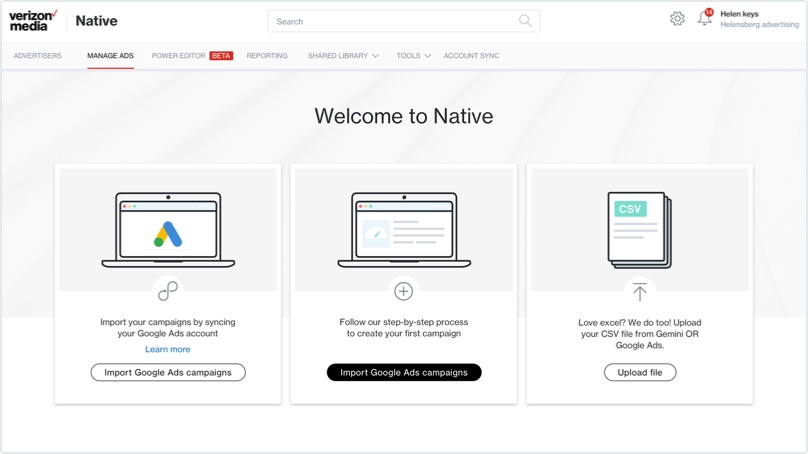This screenshot has width=808, height=454.
Task: Click the magnifier icon in Search
Action: click(525, 21)
